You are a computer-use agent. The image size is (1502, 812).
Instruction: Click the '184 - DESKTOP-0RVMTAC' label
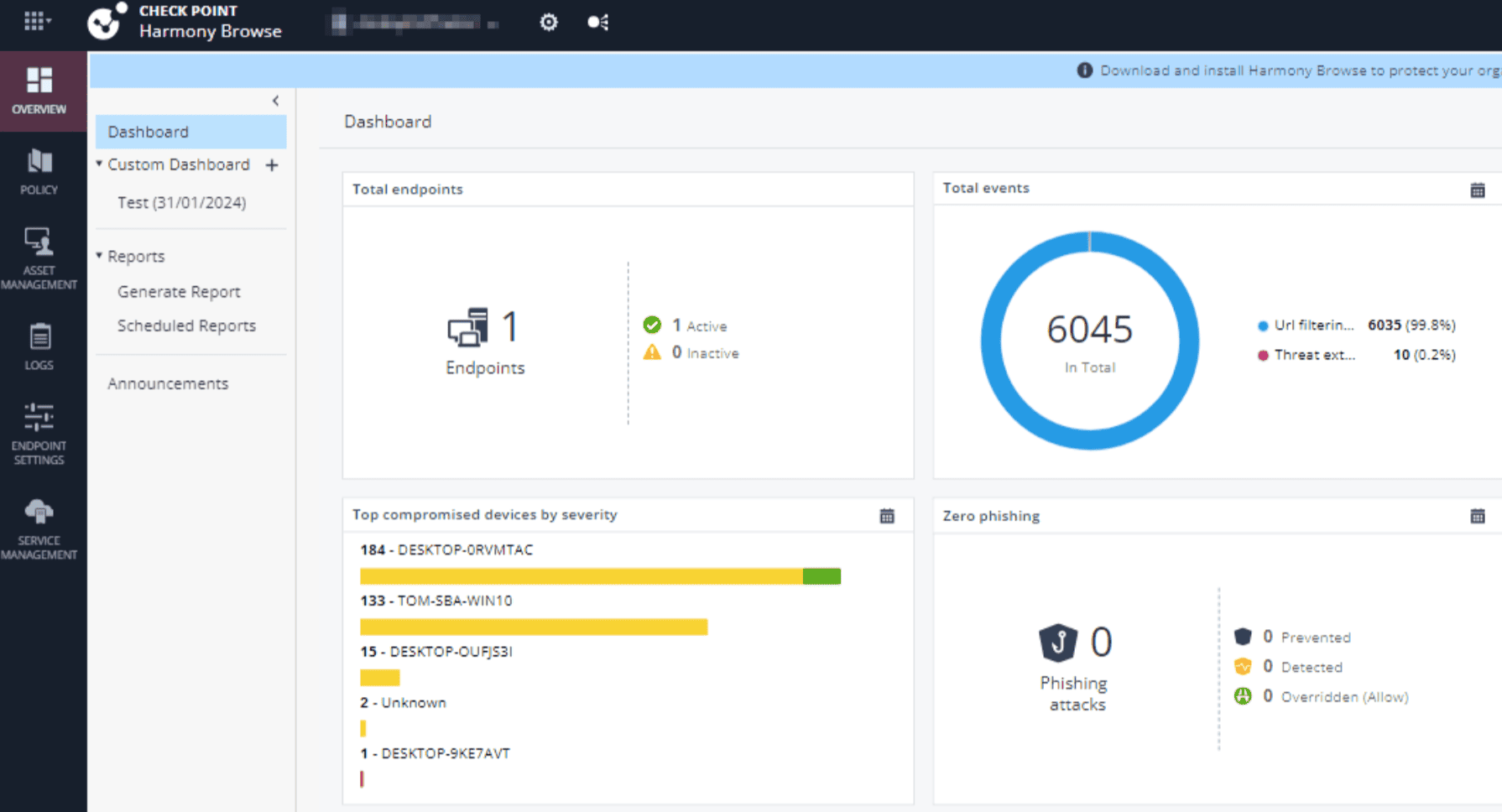[446, 549]
